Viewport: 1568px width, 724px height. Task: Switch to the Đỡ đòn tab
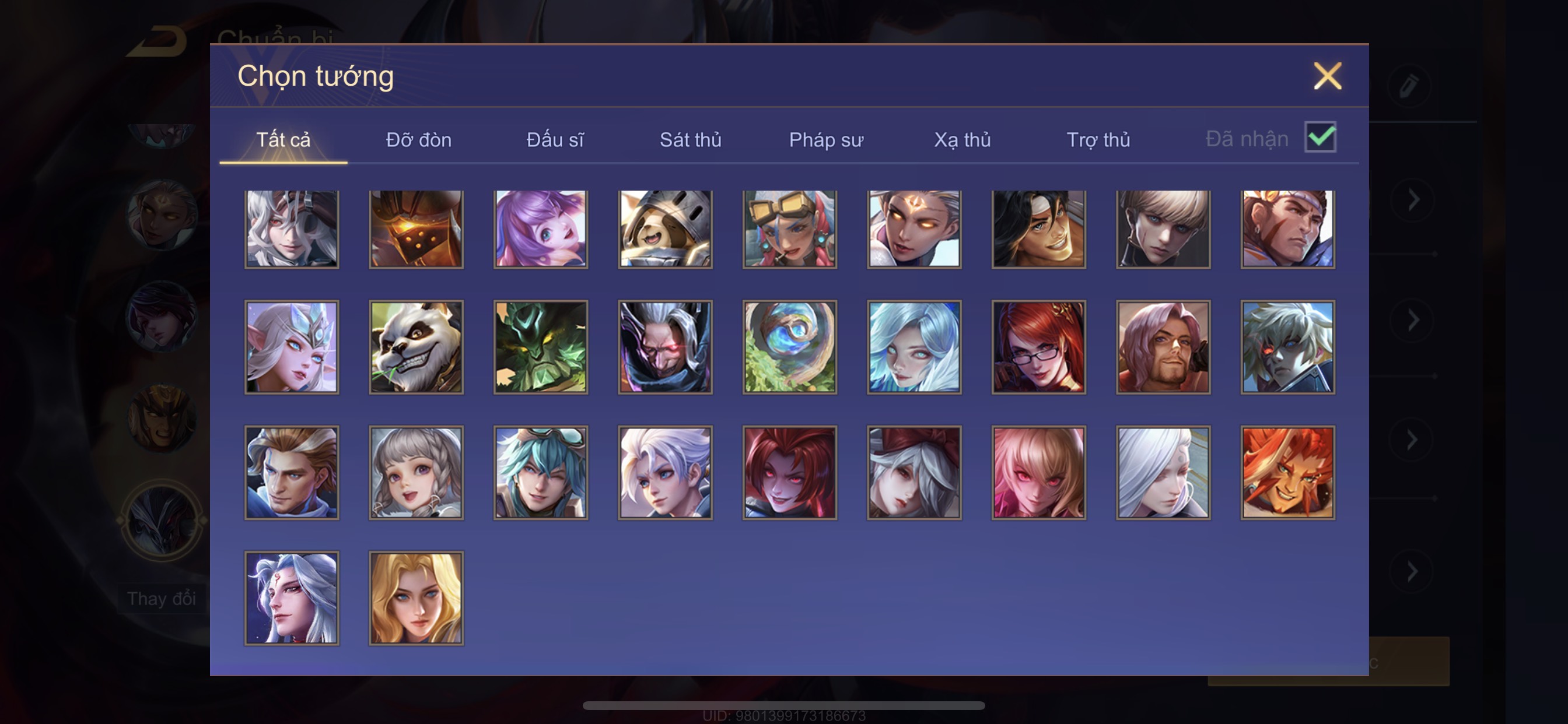coord(419,140)
